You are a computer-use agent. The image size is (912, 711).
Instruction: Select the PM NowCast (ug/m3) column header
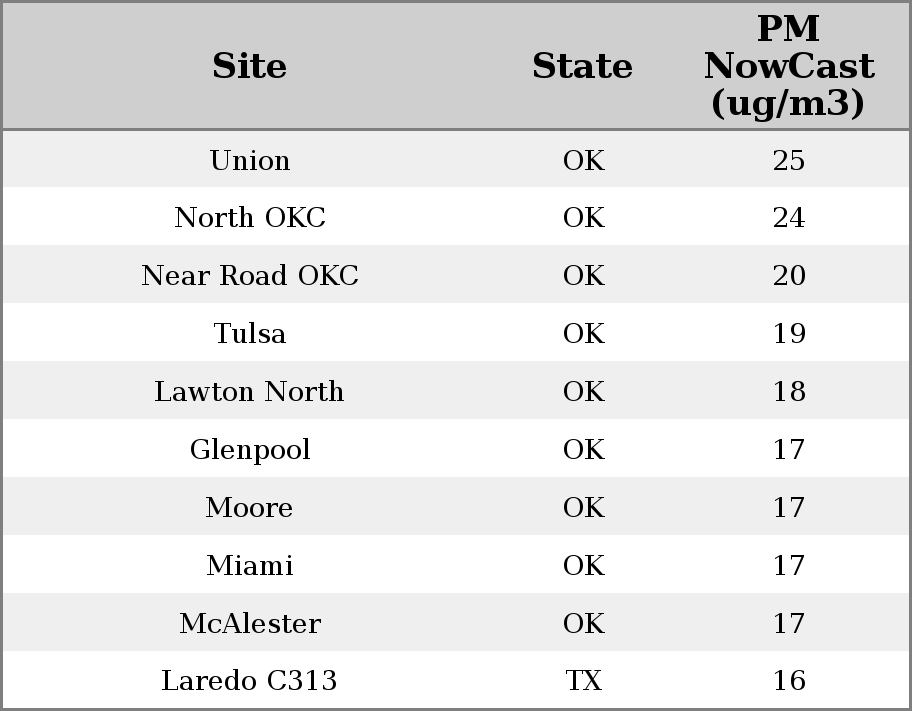788,67
